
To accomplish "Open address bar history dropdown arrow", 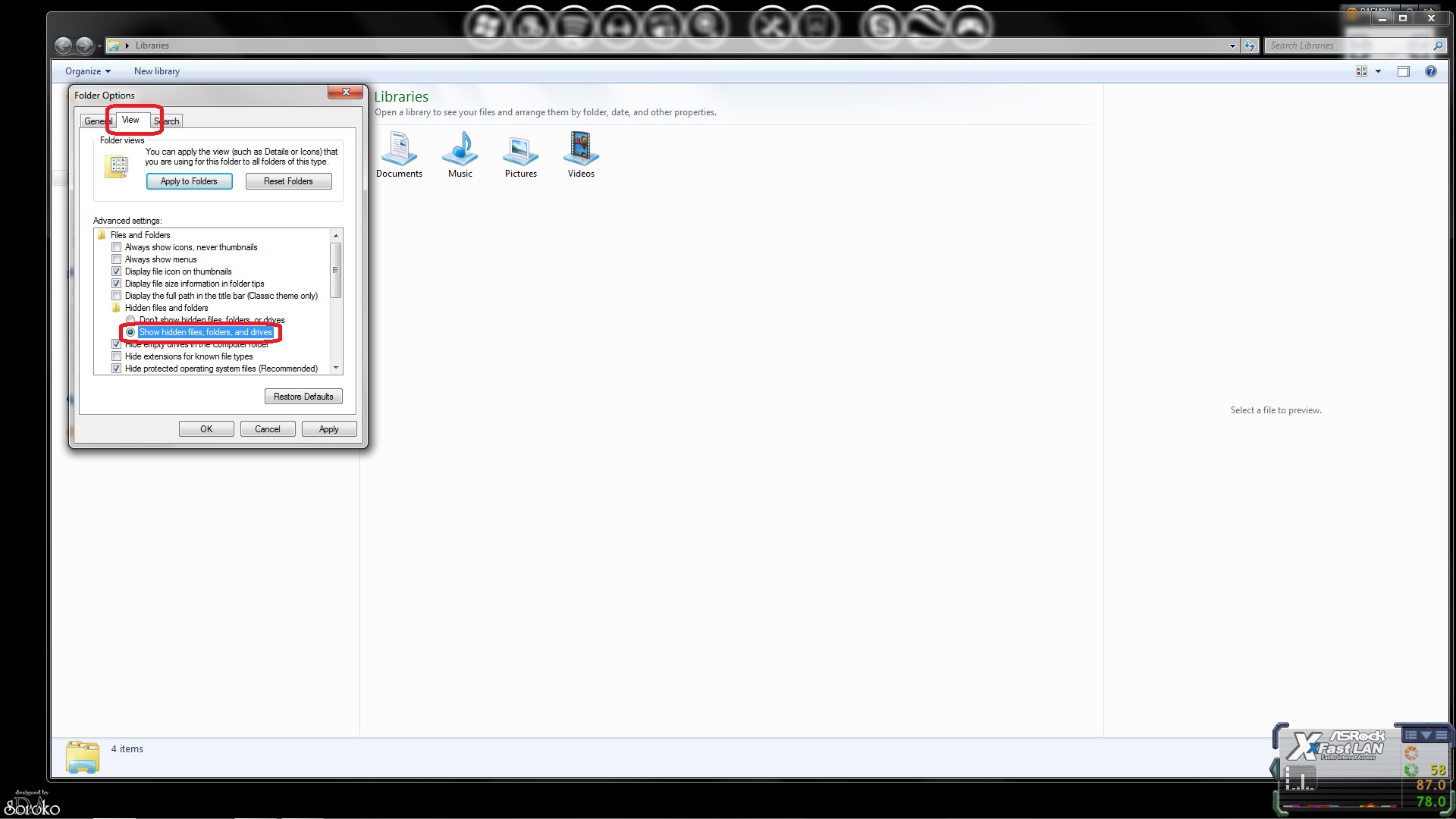I will tap(1232, 45).
